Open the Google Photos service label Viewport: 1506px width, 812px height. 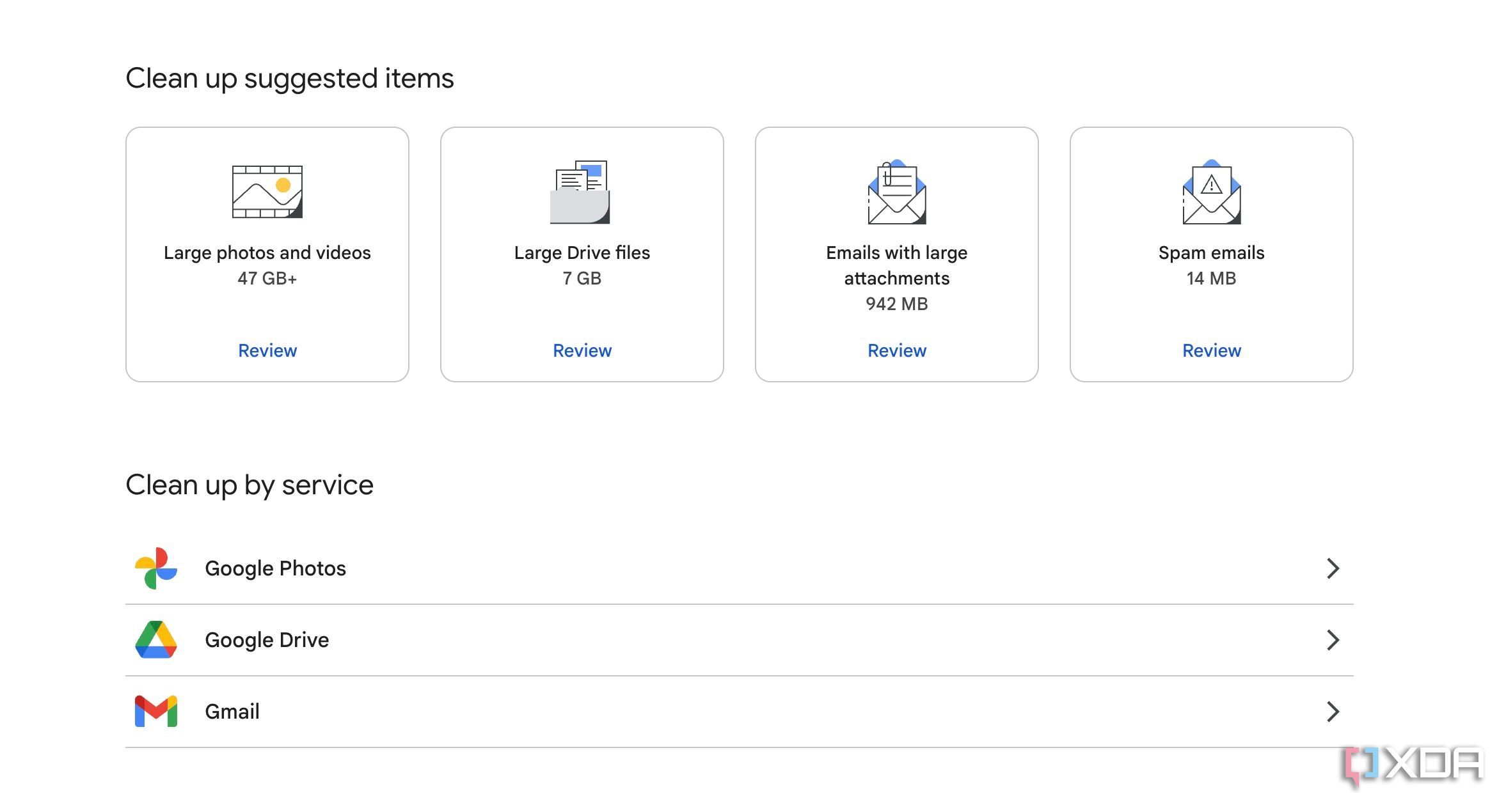(275, 568)
